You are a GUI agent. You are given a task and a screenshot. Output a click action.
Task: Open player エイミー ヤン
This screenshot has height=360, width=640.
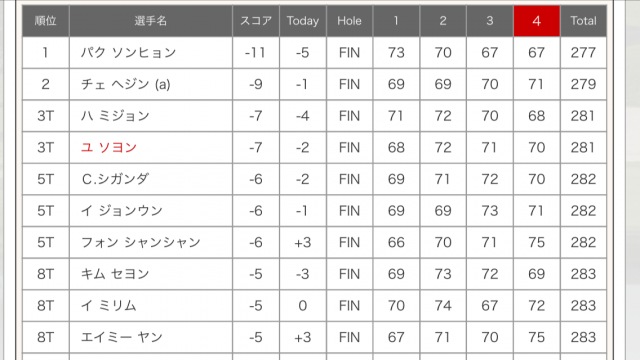coord(122,337)
